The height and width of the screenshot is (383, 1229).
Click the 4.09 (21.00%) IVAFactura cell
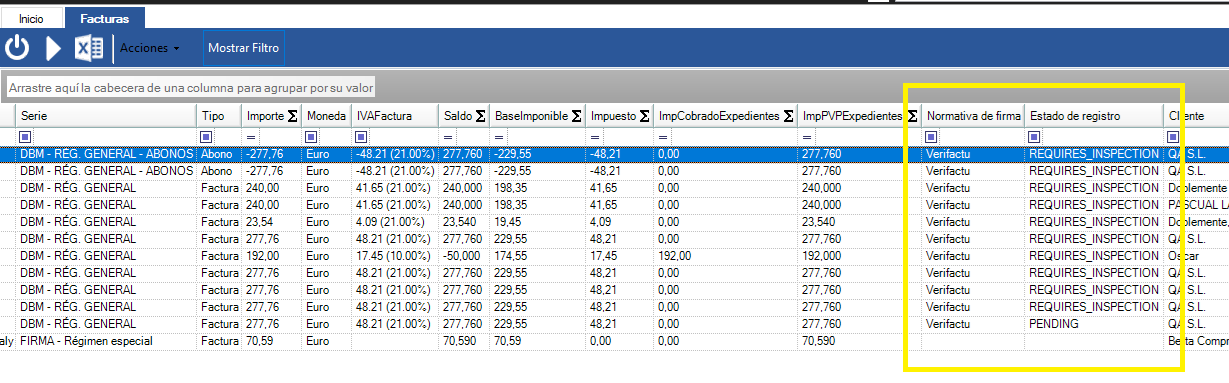tap(395, 222)
